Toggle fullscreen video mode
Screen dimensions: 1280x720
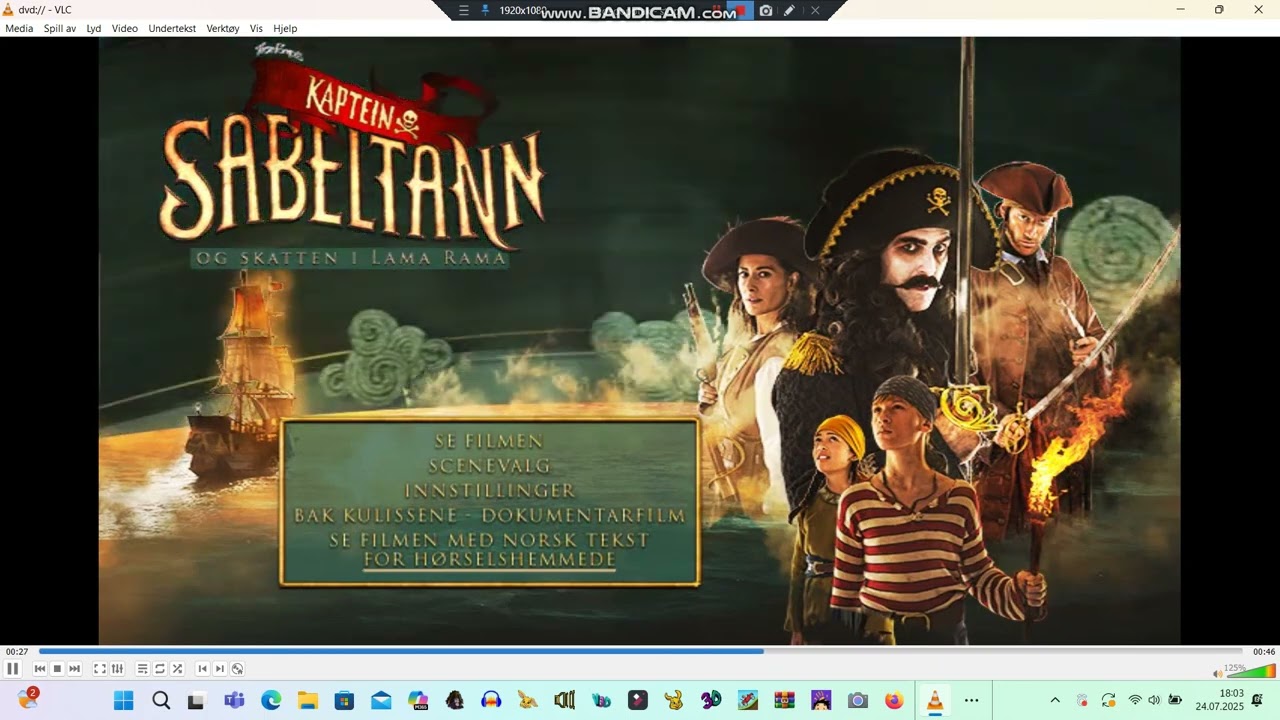100,669
